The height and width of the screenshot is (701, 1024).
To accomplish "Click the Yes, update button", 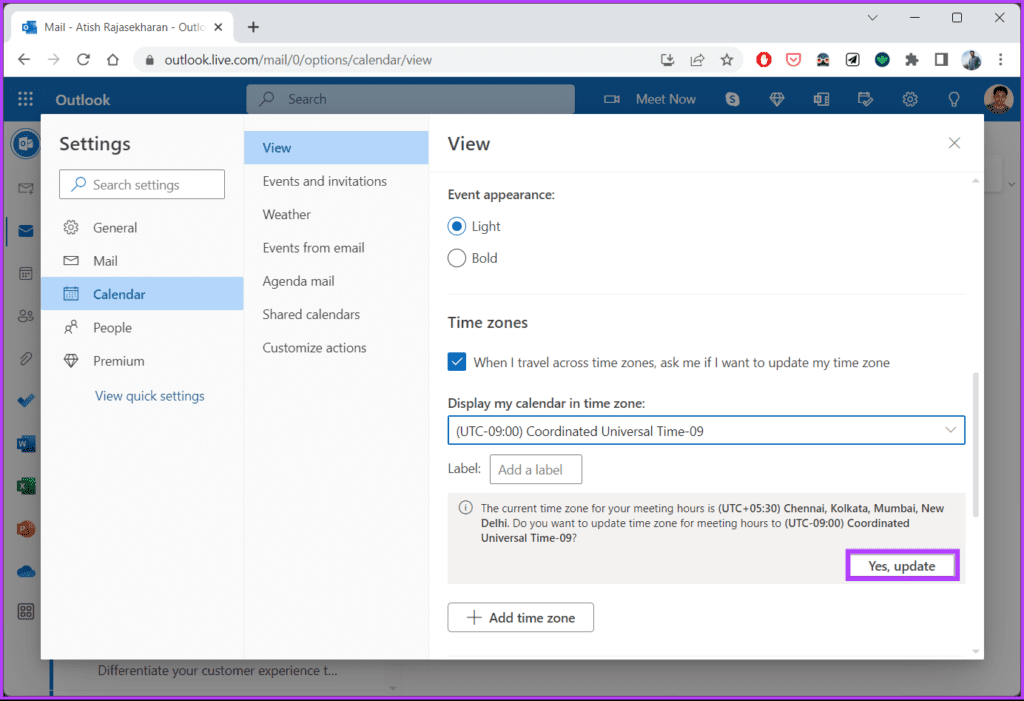I will click(x=901, y=566).
